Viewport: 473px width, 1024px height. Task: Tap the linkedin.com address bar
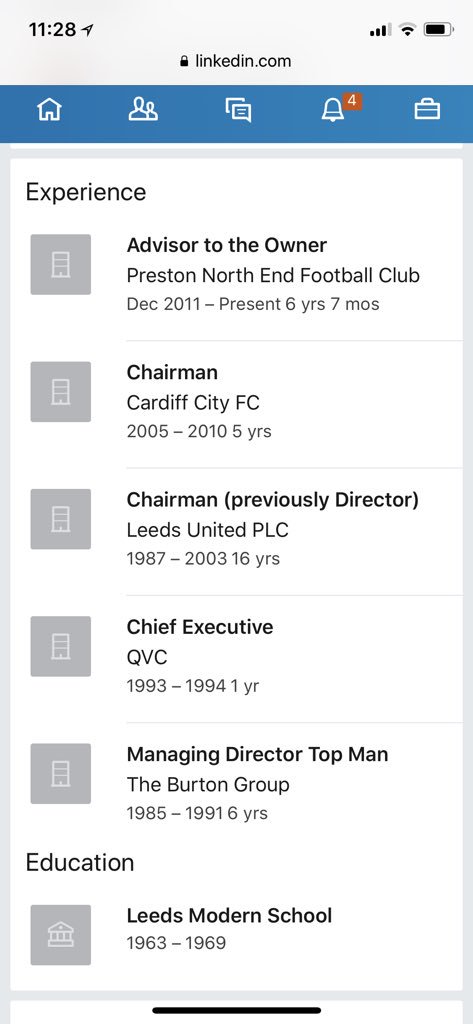pos(235,61)
